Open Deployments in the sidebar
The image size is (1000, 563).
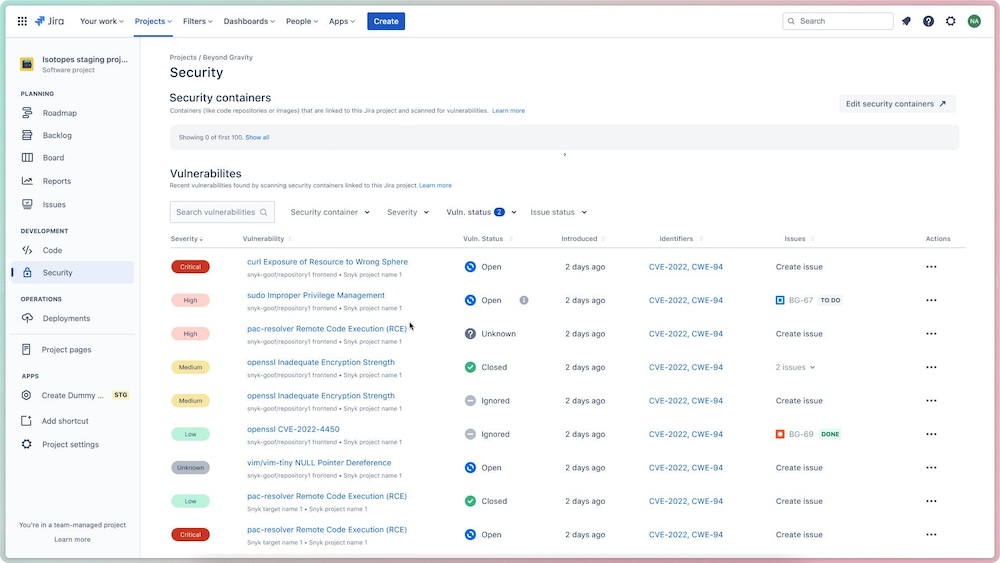[66, 318]
